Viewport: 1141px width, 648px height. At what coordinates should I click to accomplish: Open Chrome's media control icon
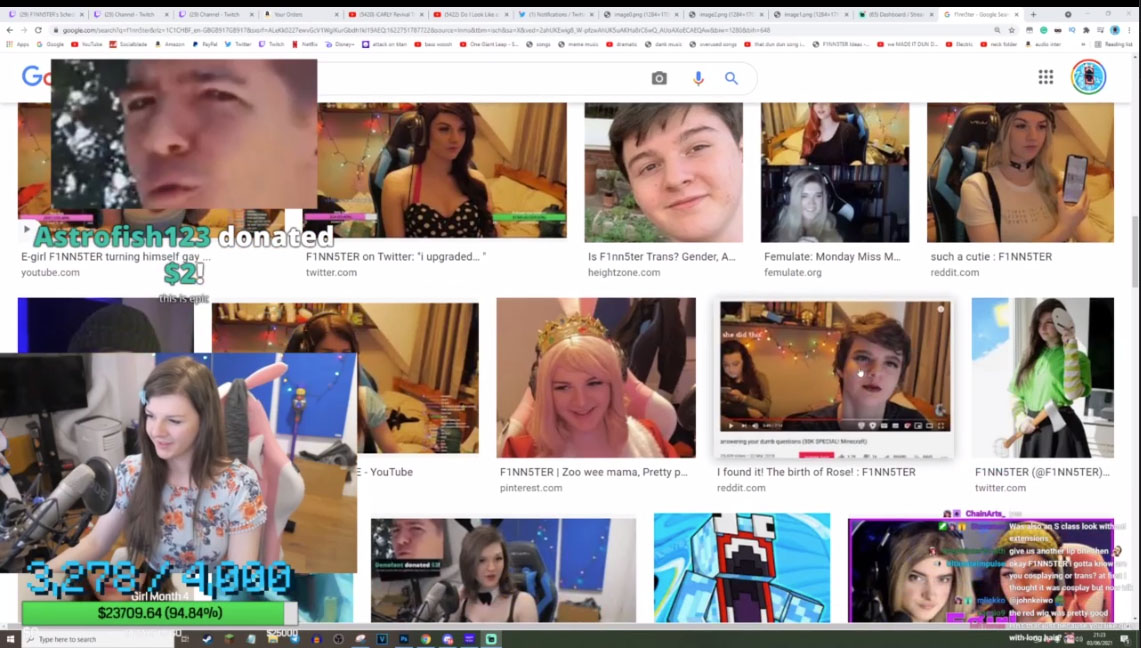click(1100, 31)
